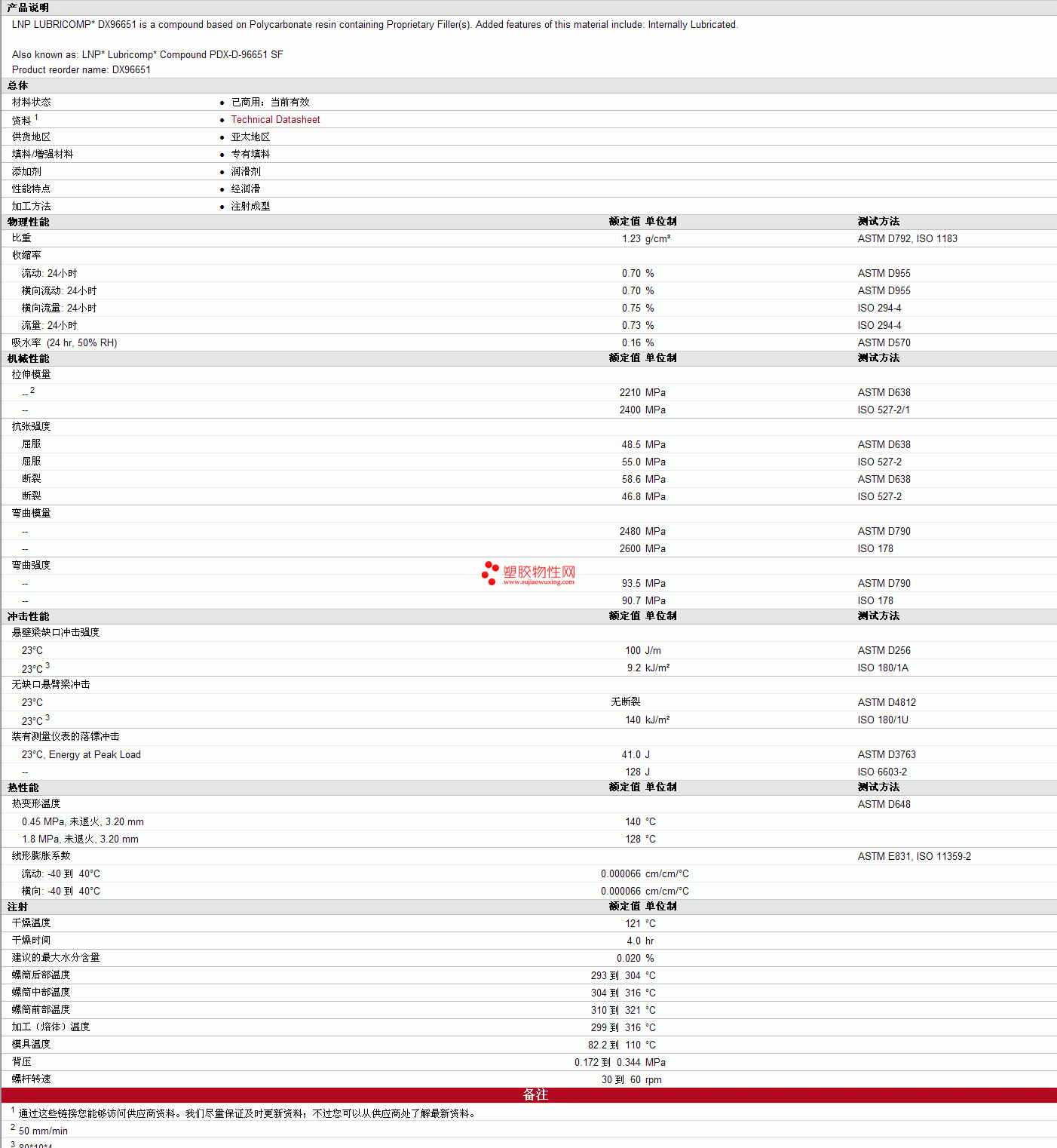Select the '热变形温度' row label
The image size is (1057, 1148).
pos(36,803)
